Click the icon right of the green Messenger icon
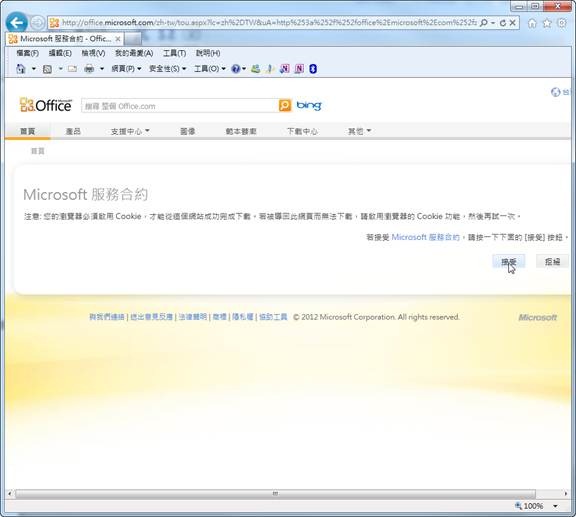 pos(270,69)
